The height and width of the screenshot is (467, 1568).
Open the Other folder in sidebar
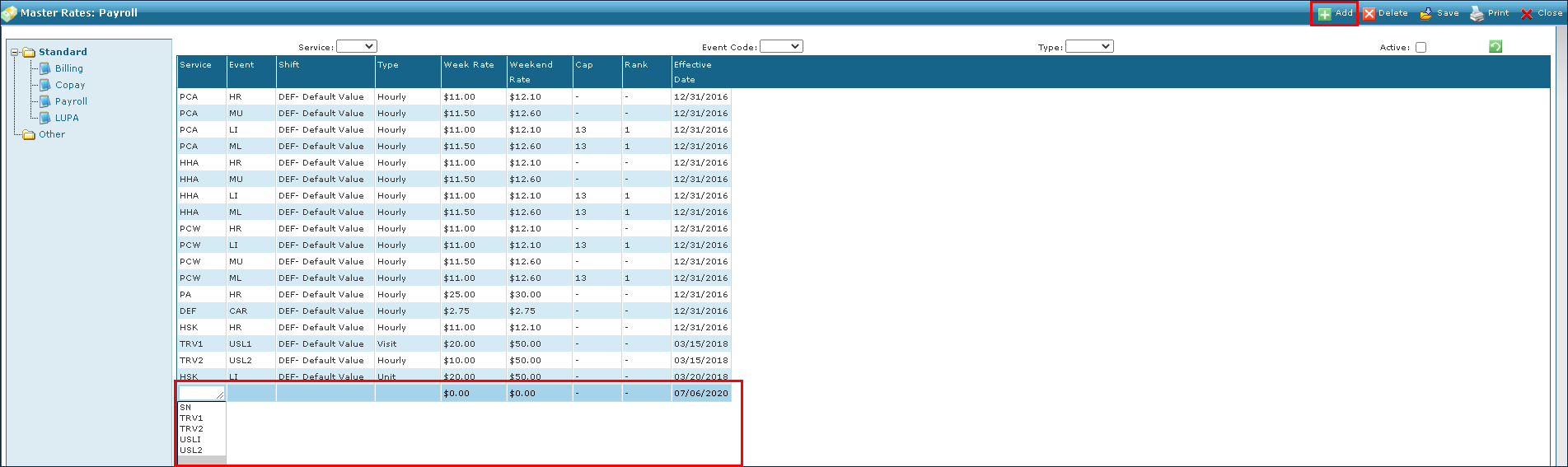click(51, 134)
